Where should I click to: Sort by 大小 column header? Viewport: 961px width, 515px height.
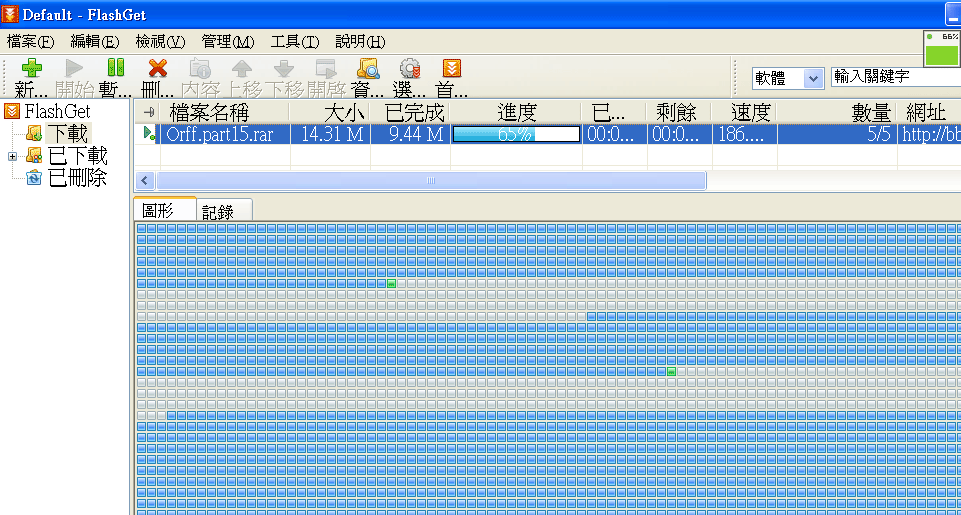click(x=330, y=113)
